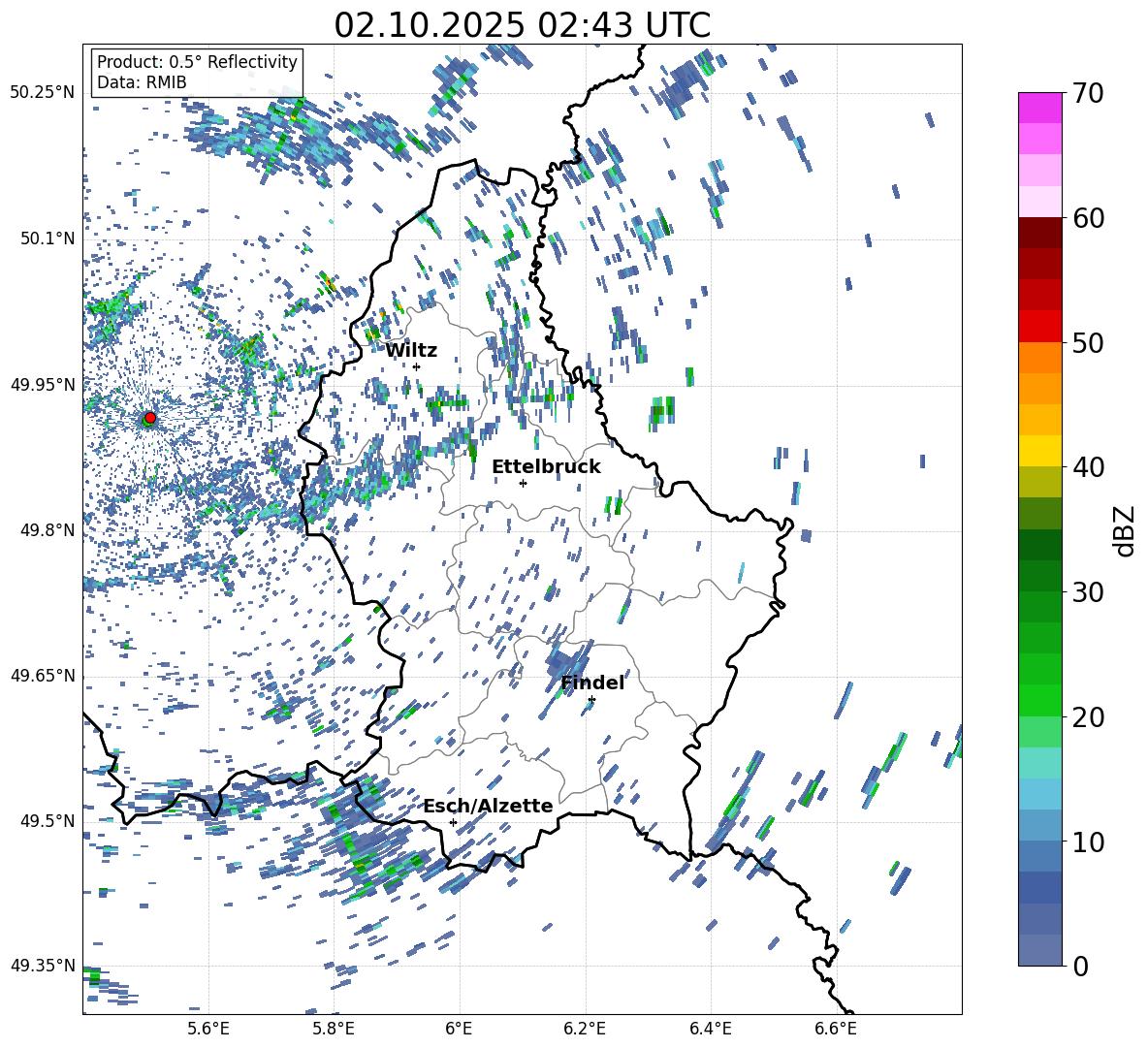The image size is (1148, 1048).
Task: Click the yellow colorbar segment above 40
Action: coord(1039,451)
